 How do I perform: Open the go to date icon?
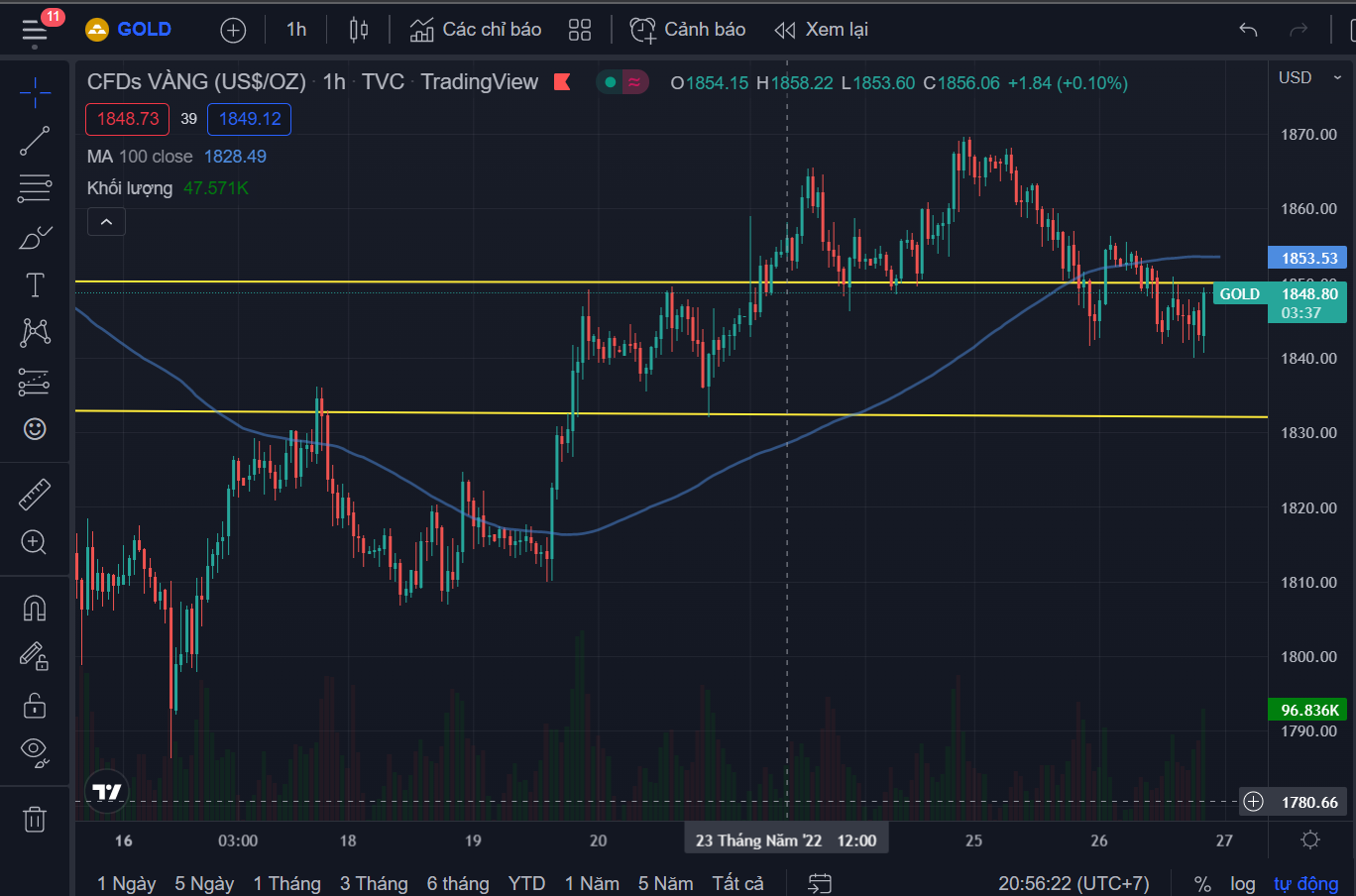820,883
